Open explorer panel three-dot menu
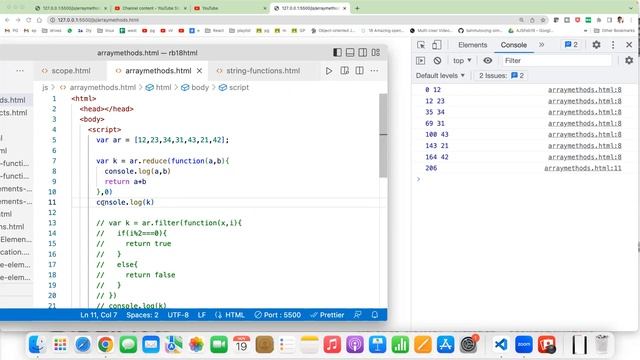 [x=20, y=71]
